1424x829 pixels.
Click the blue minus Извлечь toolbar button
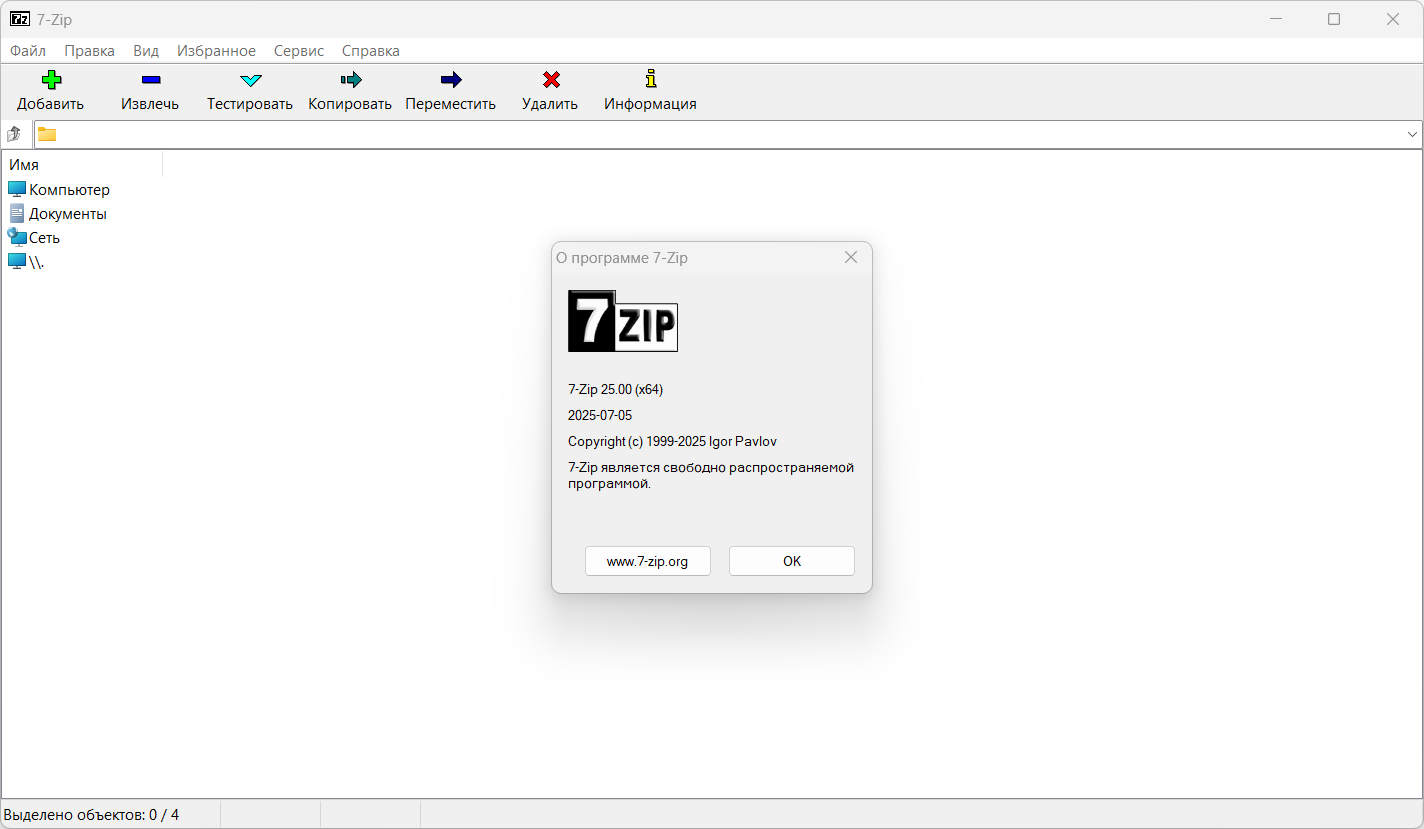pyautogui.click(x=150, y=90)
